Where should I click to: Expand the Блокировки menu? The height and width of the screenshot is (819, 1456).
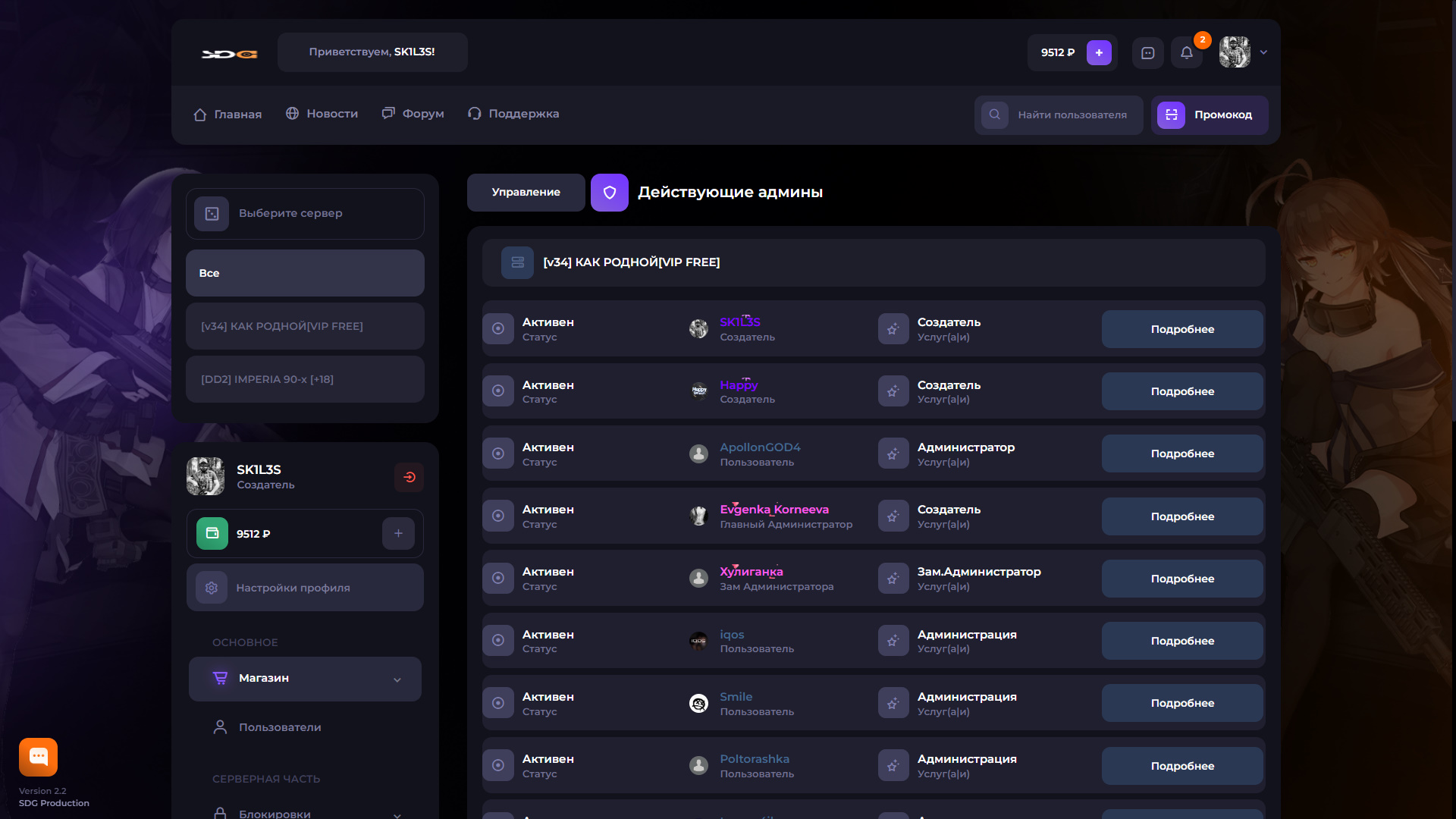coord(305,813)
